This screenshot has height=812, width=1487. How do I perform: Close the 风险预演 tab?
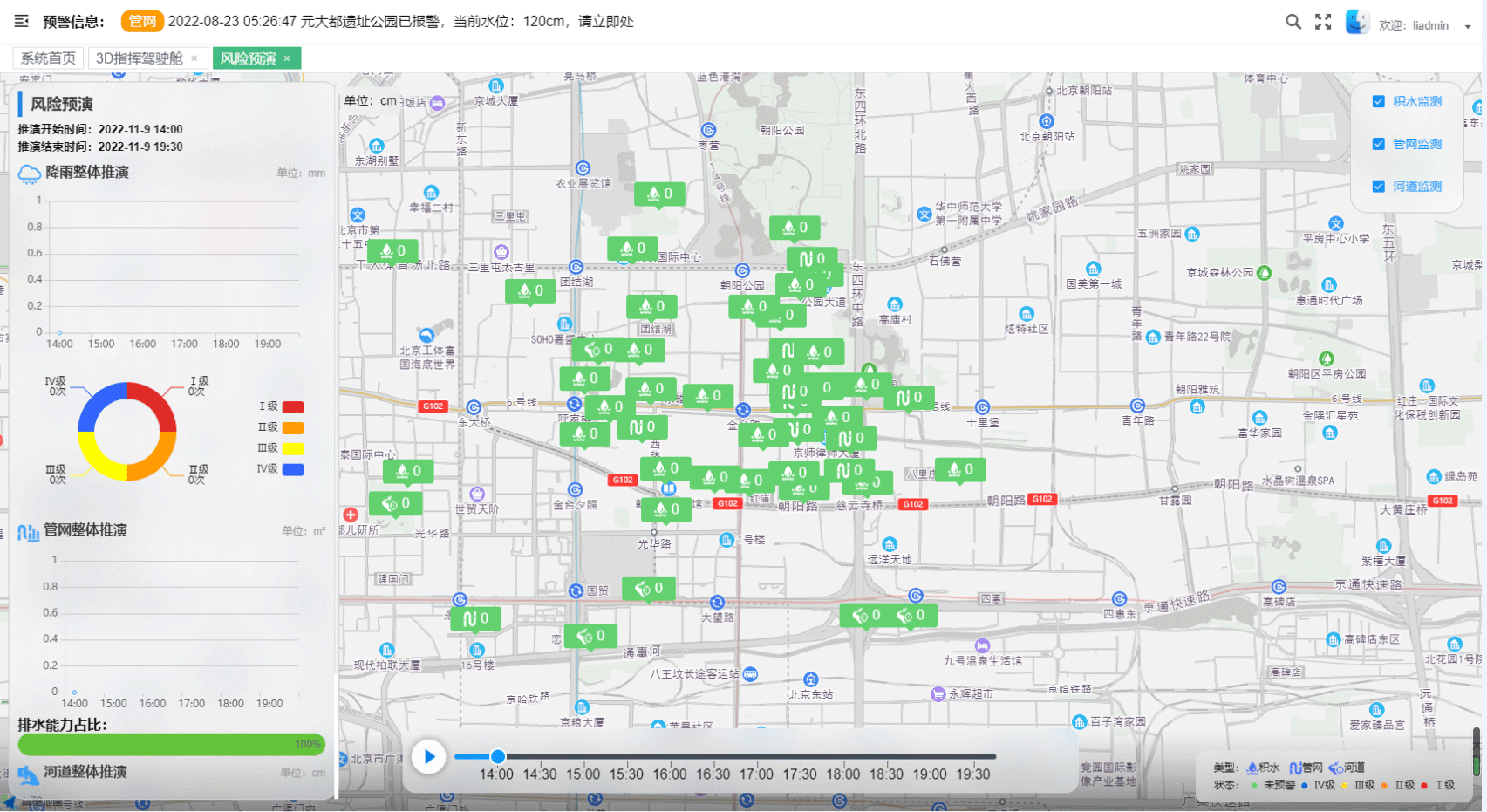287,58
